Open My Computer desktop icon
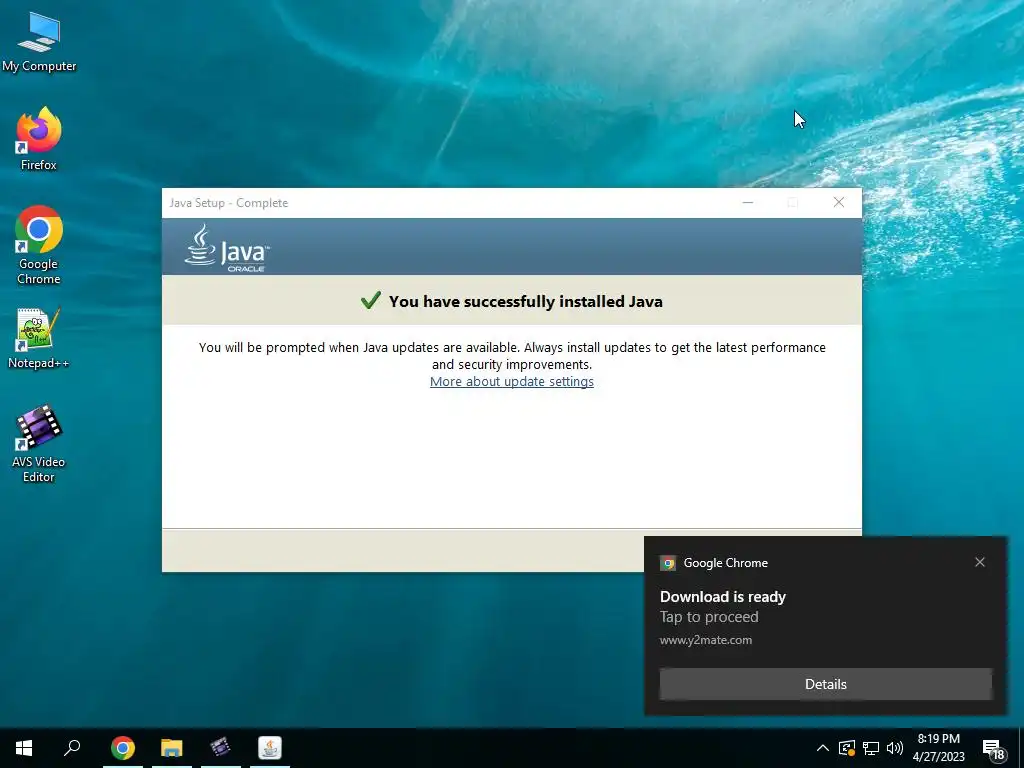Viewport: 1024px width, 768px height. pyautogui.click(x=39, y=41)
